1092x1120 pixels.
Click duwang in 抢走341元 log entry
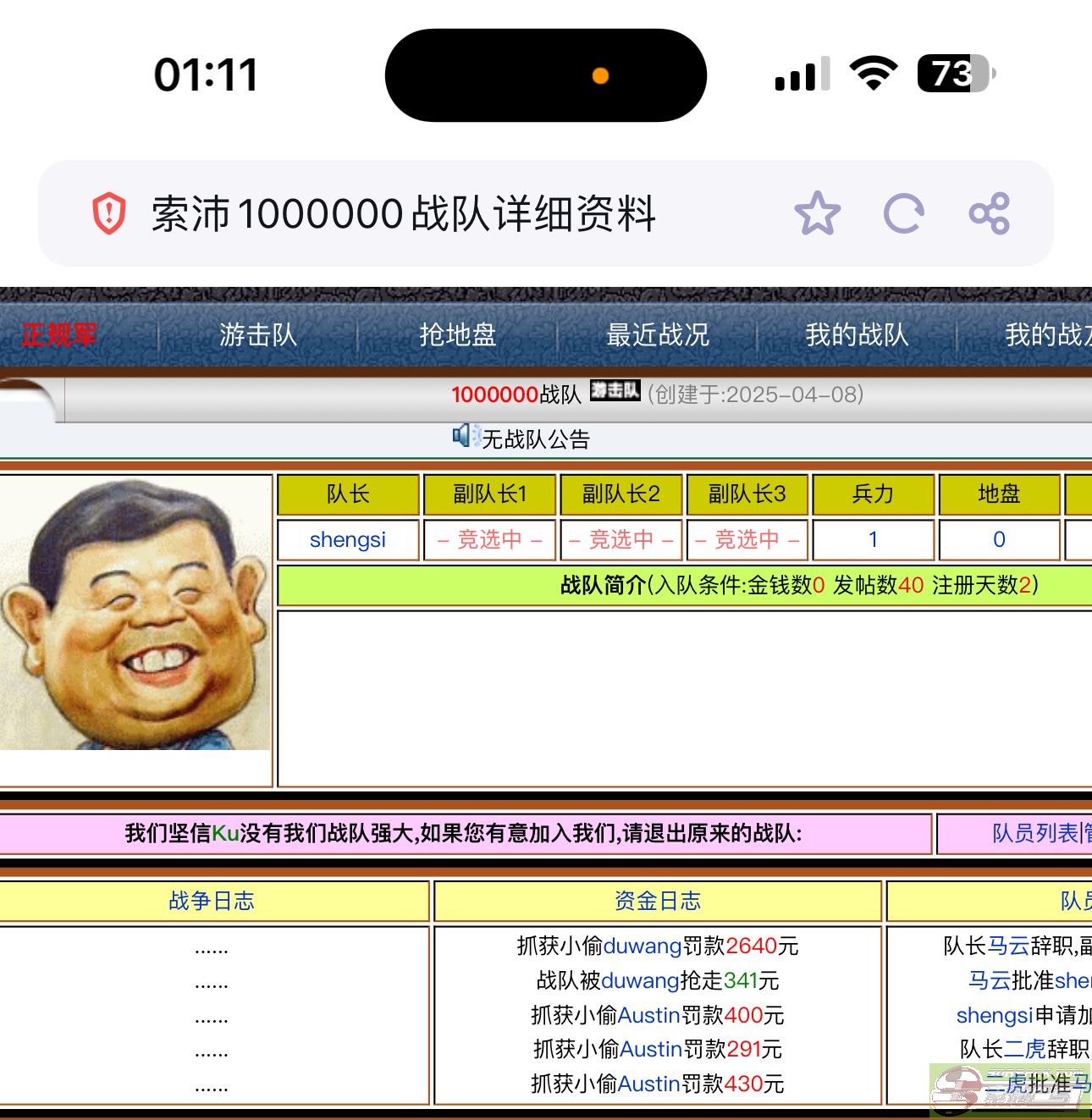640,980
